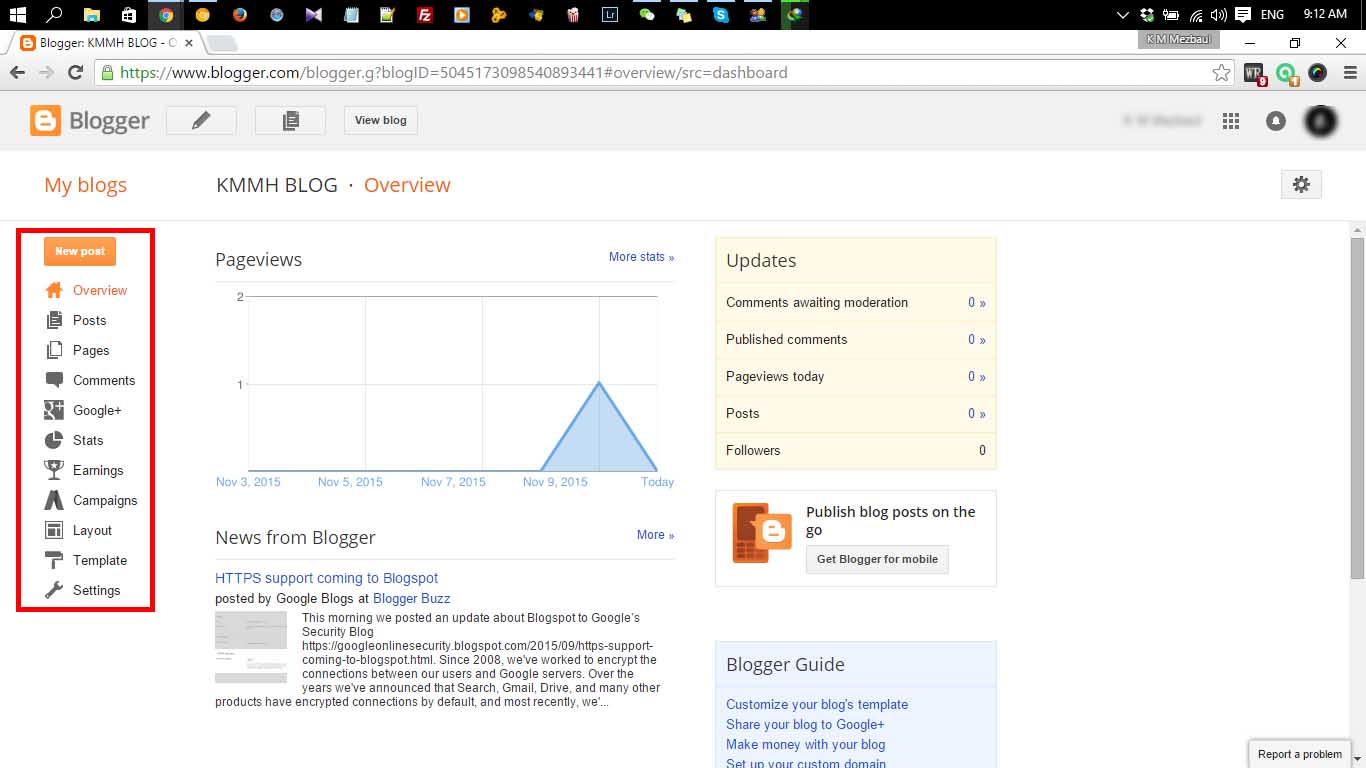Go to the Layout section
This screenshot has width=1366, height=768.
coord(92,530)
